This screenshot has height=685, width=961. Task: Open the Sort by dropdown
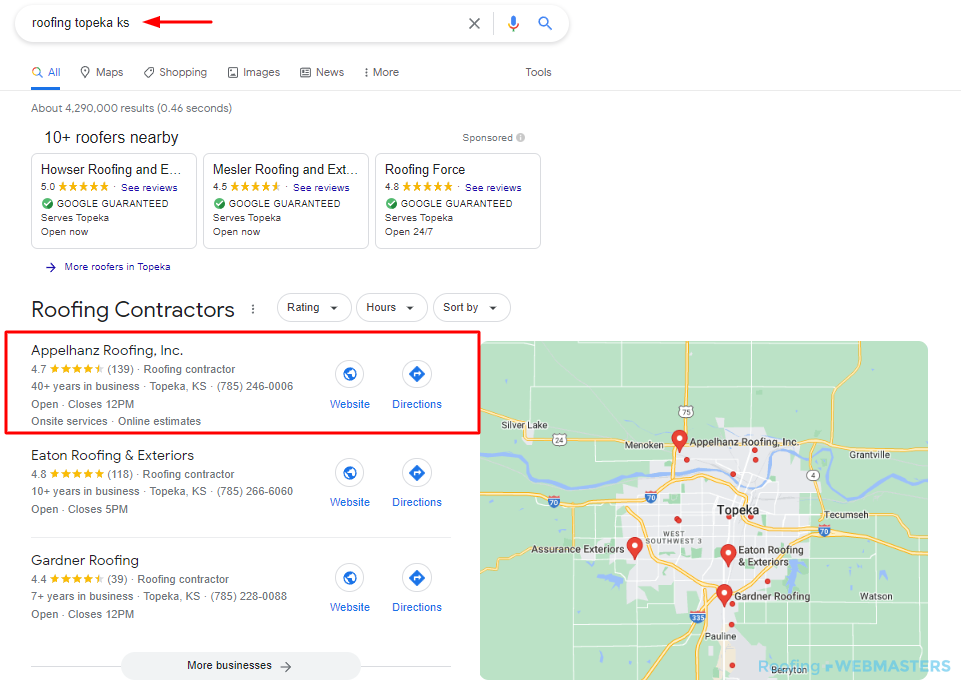coord(471,308)
